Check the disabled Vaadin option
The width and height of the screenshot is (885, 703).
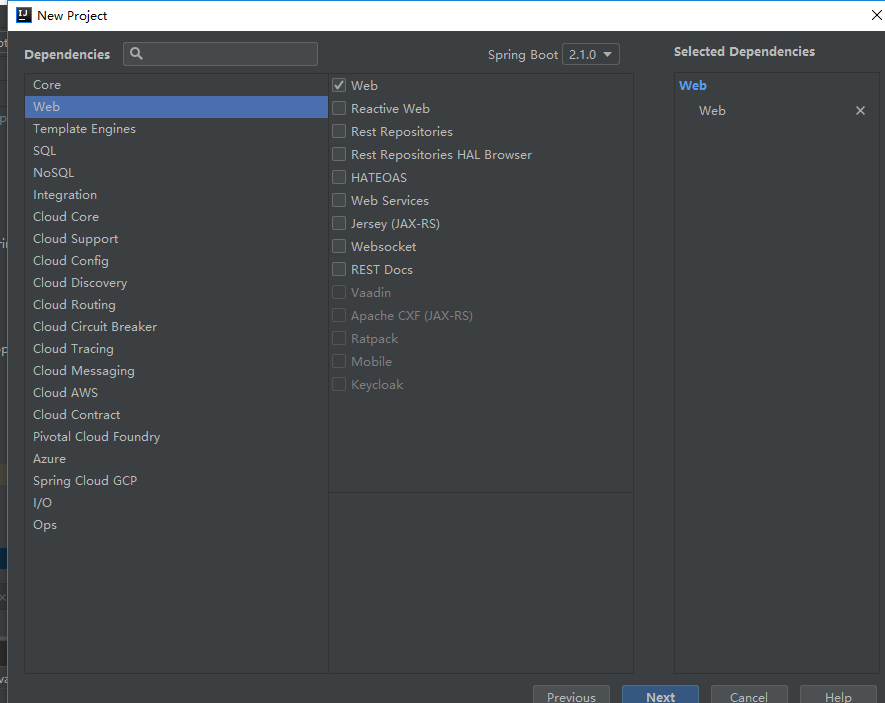pyautogui.click(x=339, y=292)
